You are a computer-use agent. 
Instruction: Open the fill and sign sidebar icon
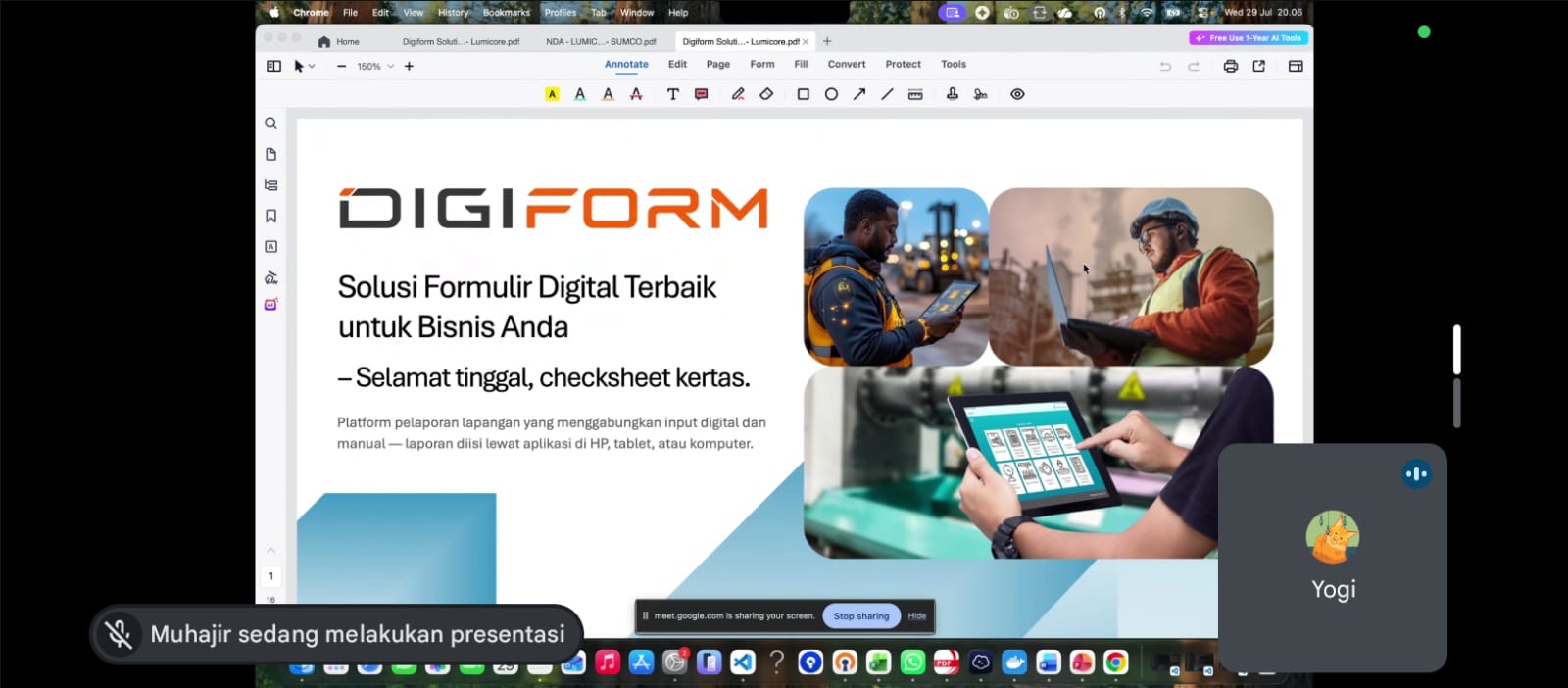[x=270, y=277]
